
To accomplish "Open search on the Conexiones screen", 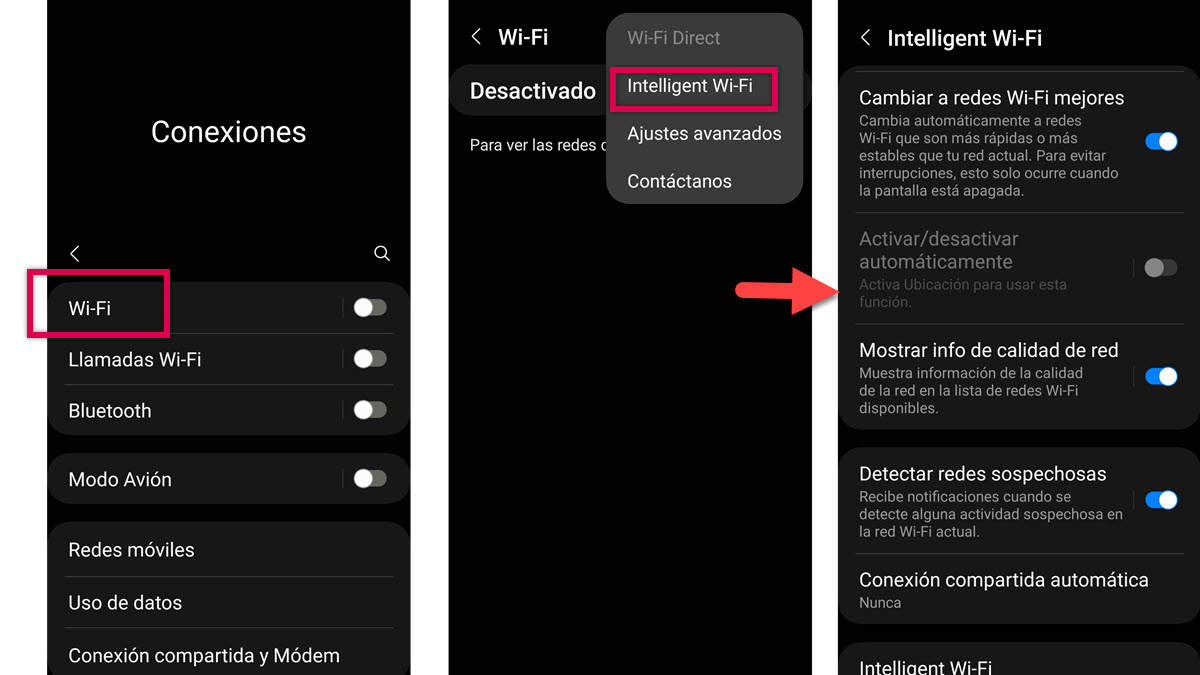I will tap(382, 254).
